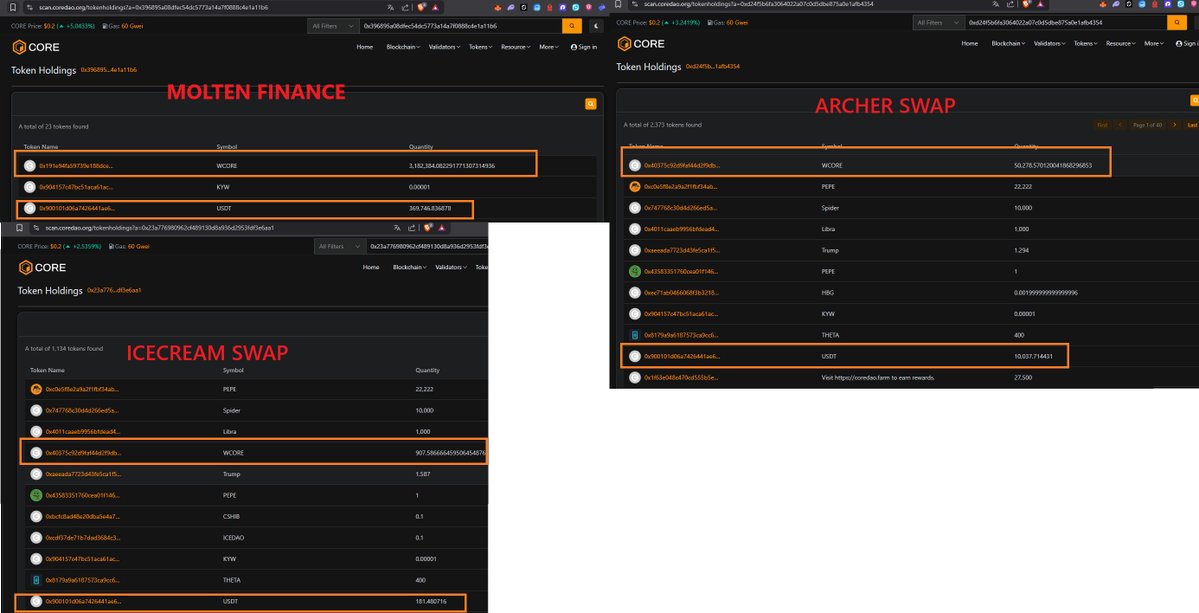This screenshot has height=613, width=1199.
Task: Click next page arrow in Archer Swap pagination
Action: tap(1175, 125)
